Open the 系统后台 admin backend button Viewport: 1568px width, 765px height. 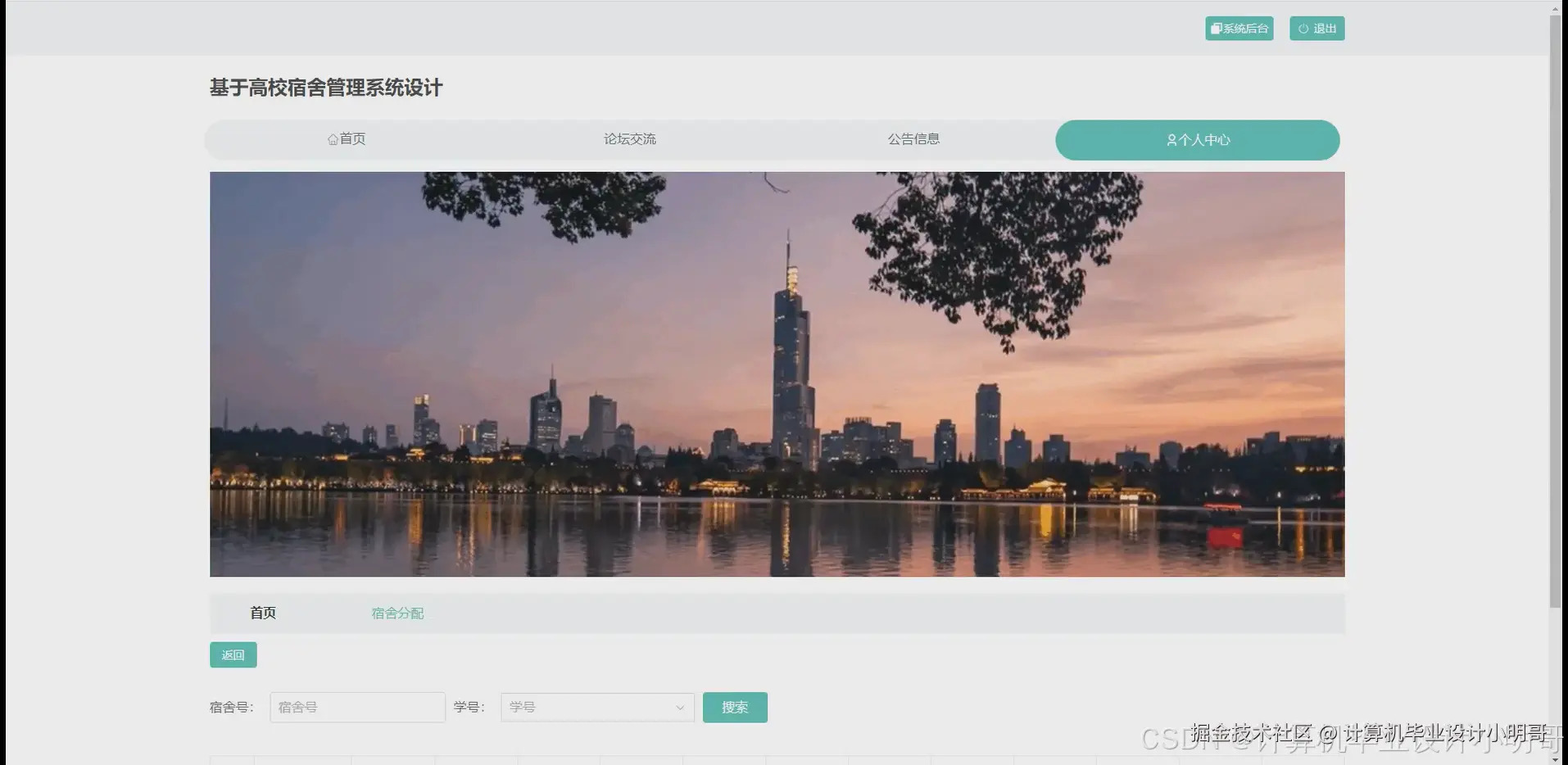pos(1239,29)
